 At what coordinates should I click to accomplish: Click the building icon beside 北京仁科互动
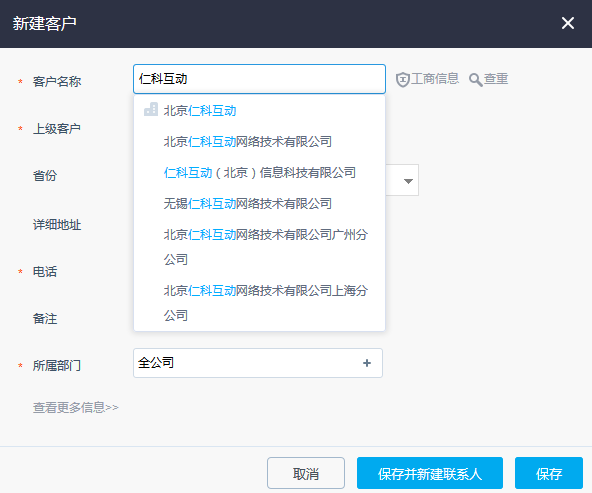(x=151, y=109)
